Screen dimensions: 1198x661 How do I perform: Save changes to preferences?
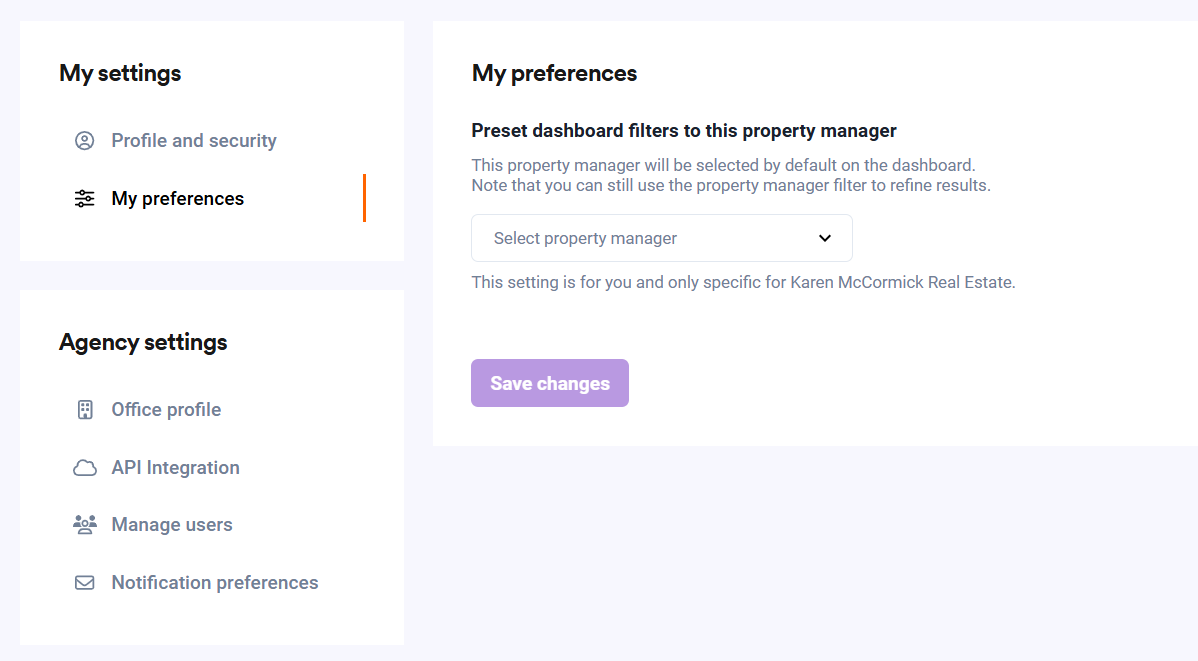550,383
